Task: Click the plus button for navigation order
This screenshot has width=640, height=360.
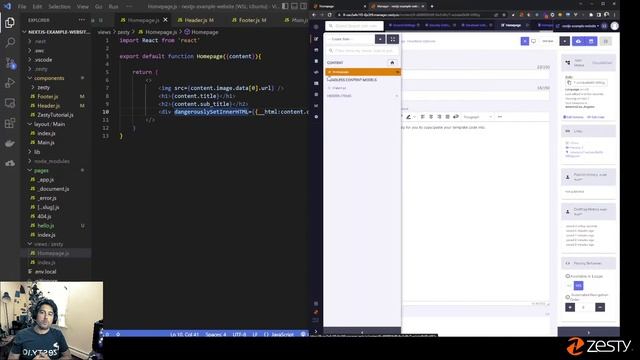Action: click(570, 307)
